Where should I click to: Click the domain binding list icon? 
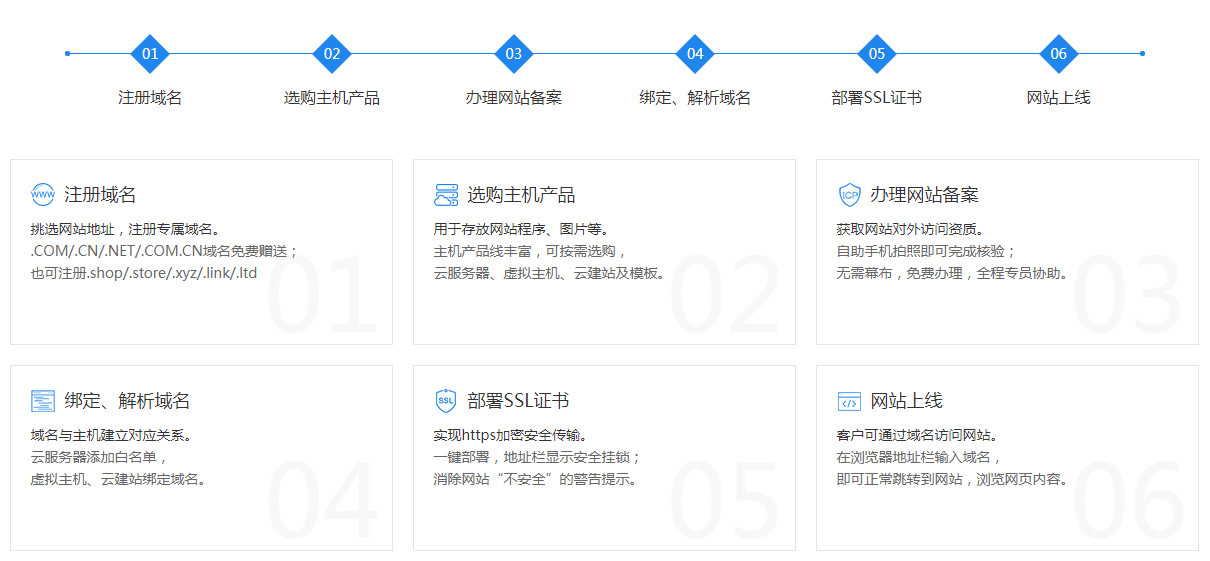pyautogui.click(x=43, y=401)
